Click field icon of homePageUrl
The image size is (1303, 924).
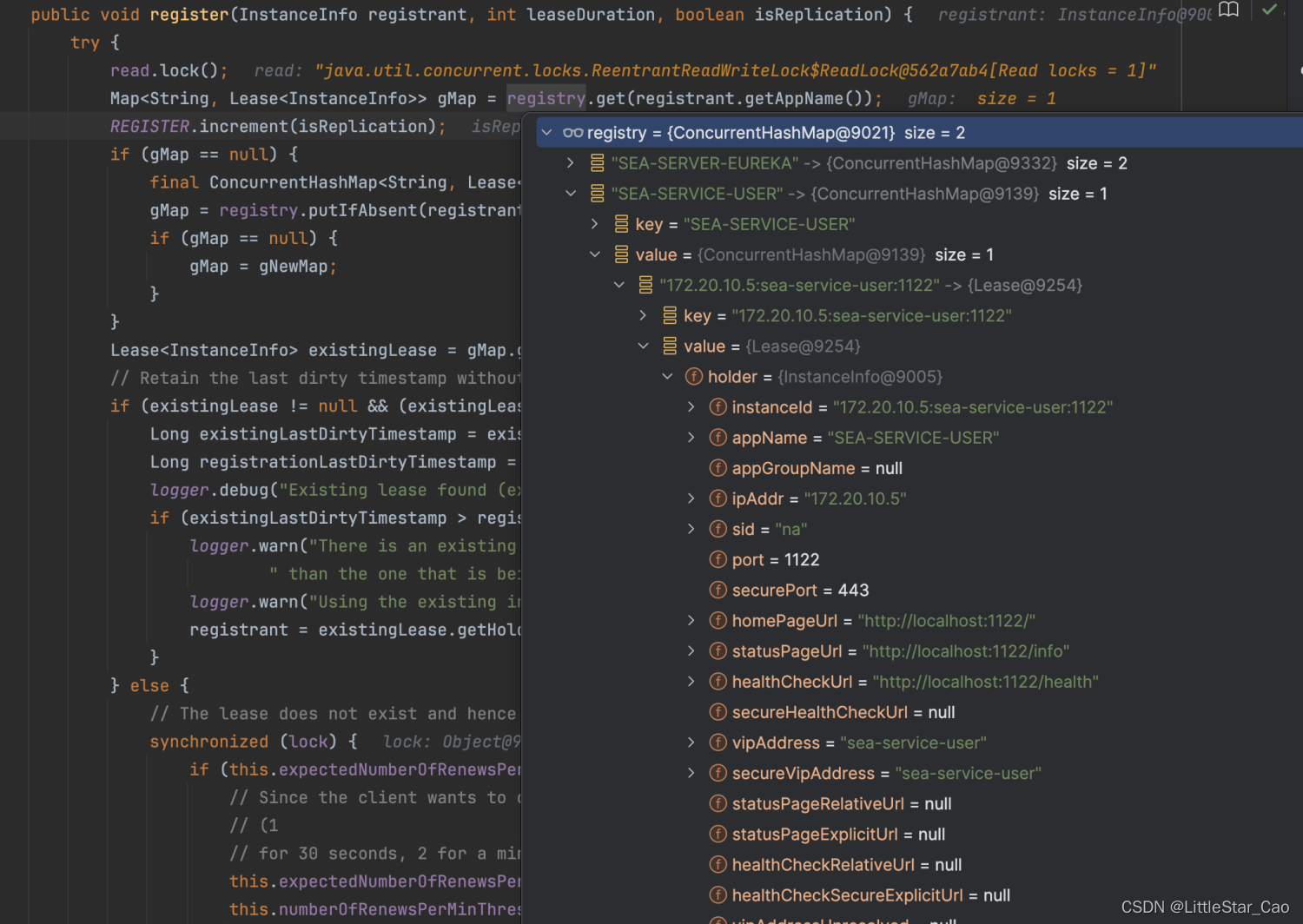[718, 620]
